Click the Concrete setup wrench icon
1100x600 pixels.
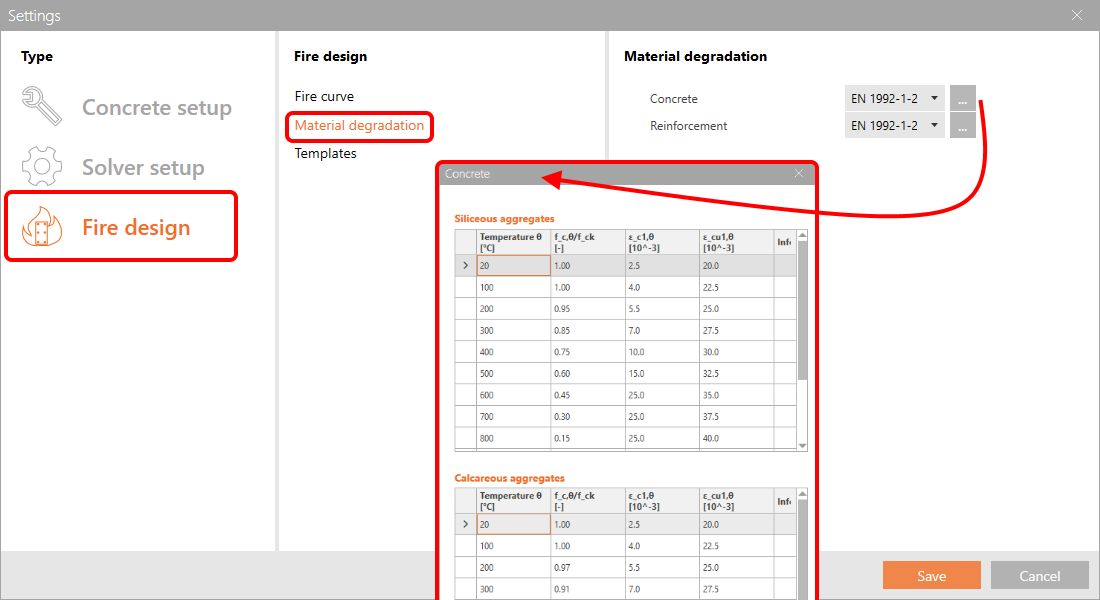point(41,107)
